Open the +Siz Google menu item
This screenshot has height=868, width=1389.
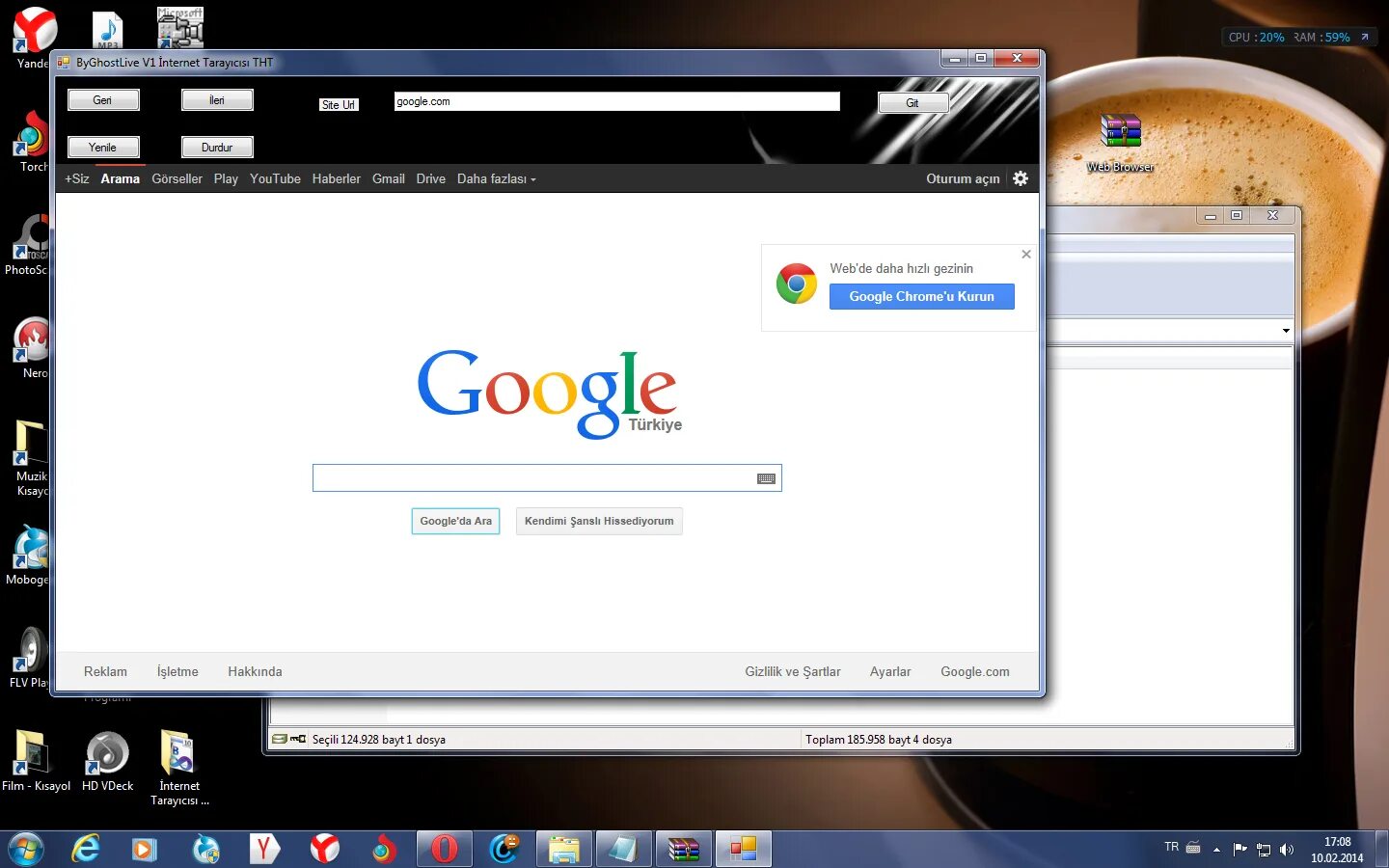[76, 178]
